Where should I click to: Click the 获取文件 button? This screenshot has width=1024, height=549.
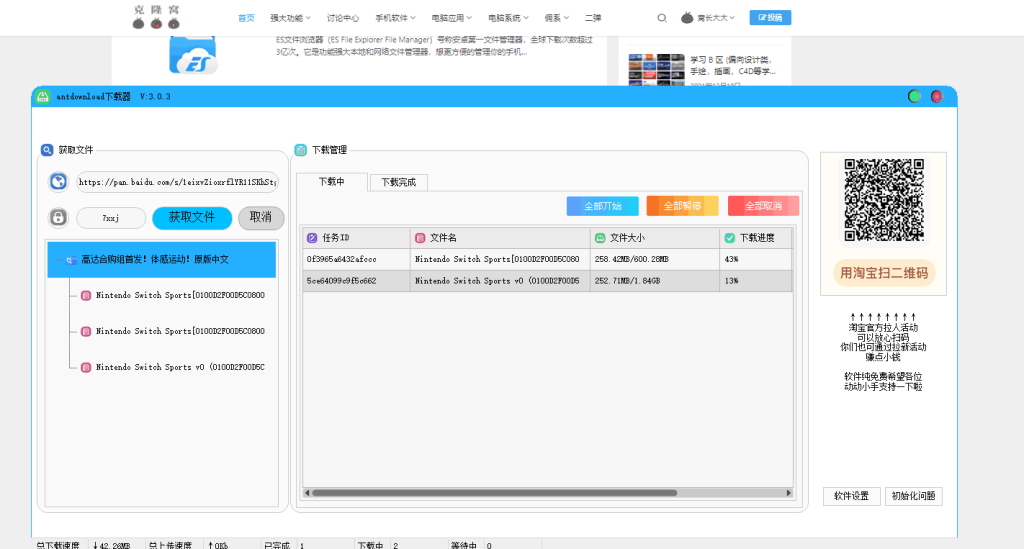click(x=192, y=218)
